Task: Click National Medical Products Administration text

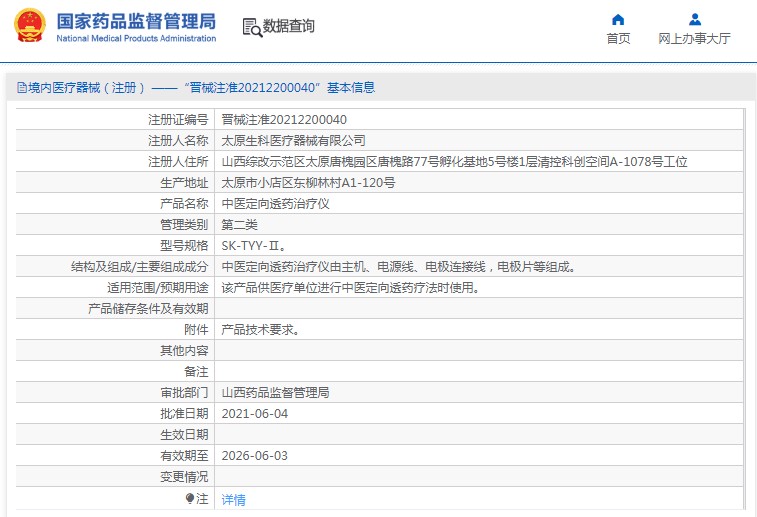Action: pos(136,39)
